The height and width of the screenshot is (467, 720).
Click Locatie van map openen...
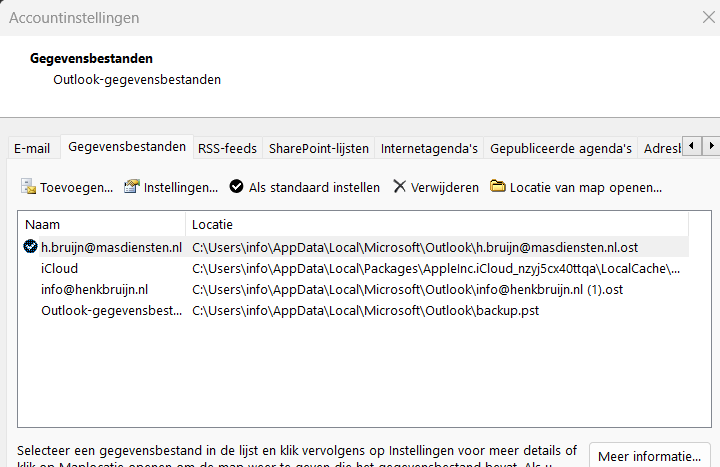(x=586, y=187)
